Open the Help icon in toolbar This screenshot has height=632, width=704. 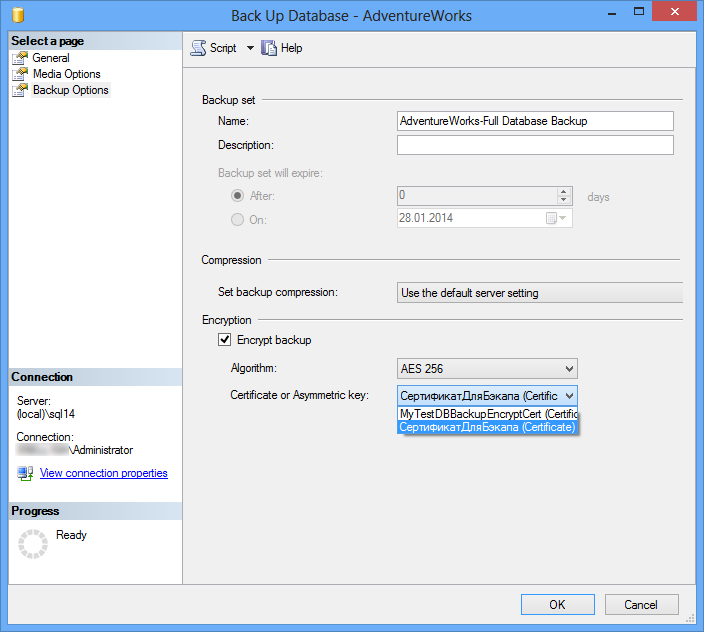(x=269, y=48)
